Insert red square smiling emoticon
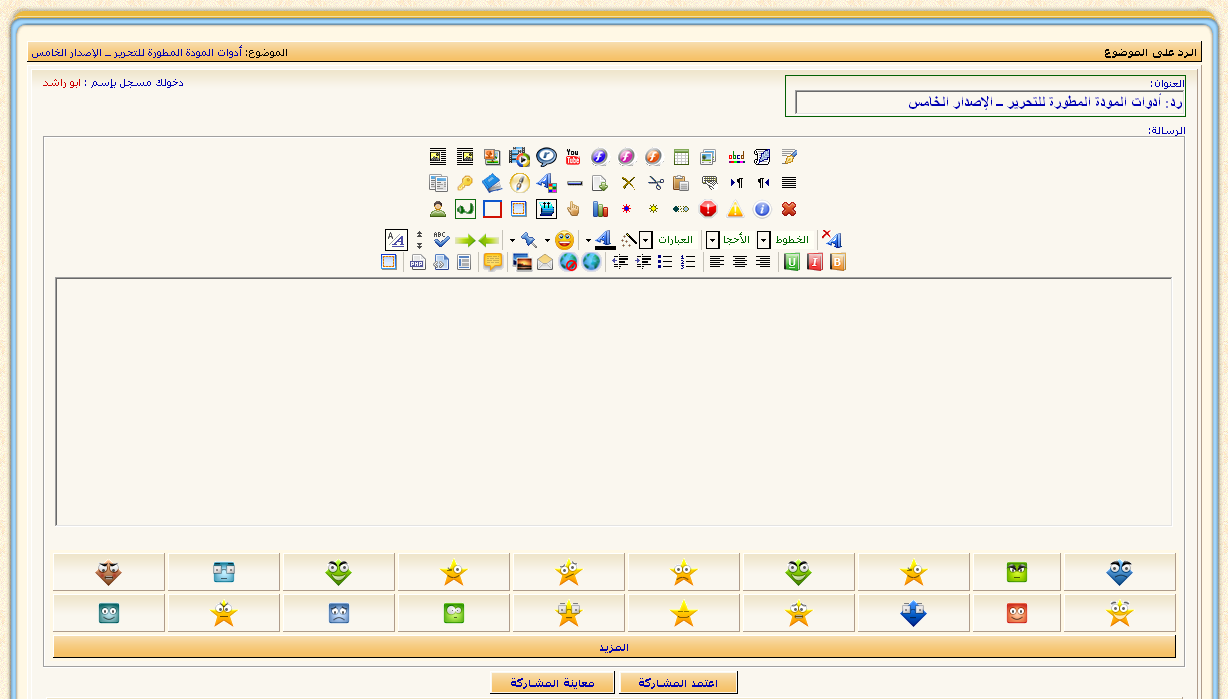The height and width of the screenshot is (699, 1228). tap(1017, 613)
